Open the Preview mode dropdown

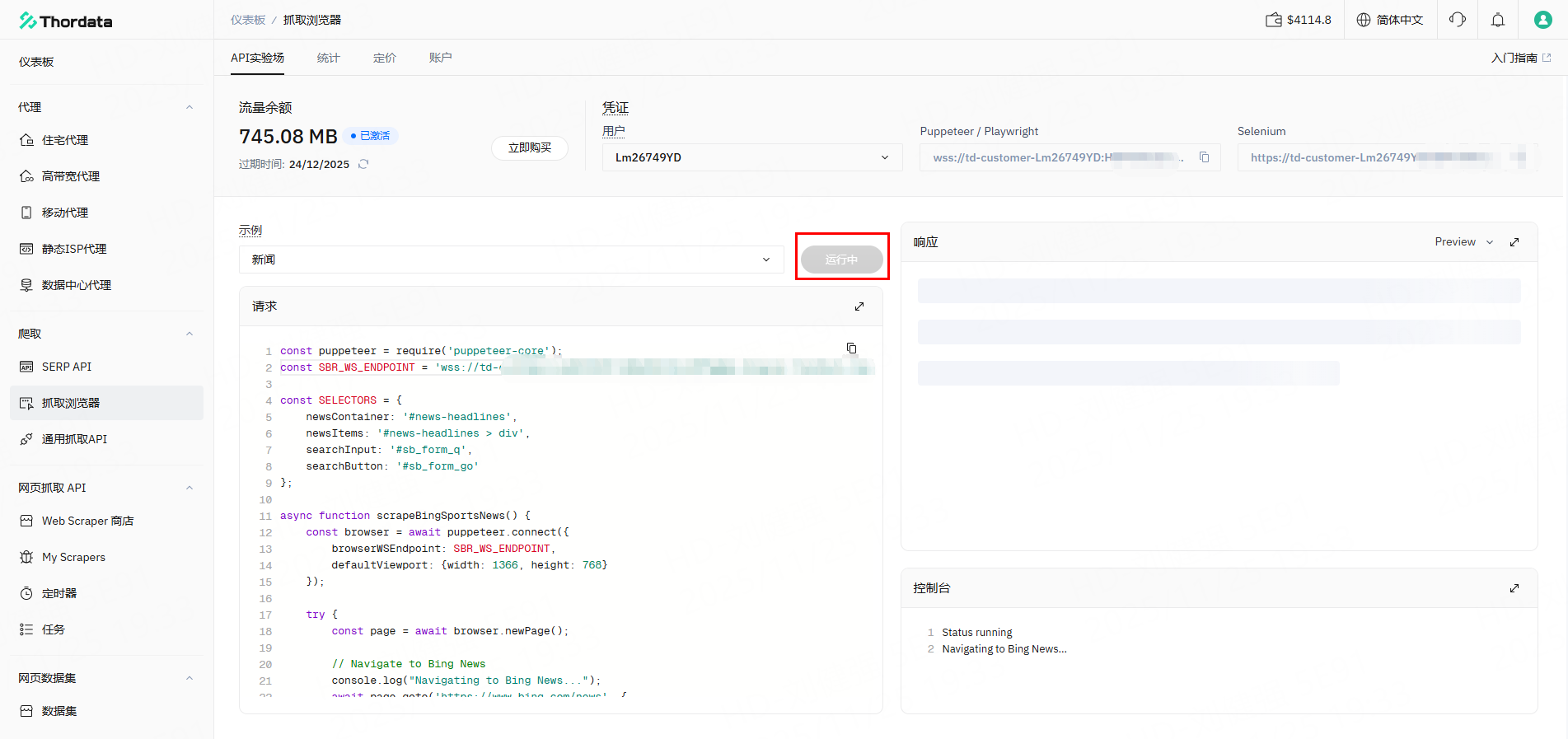tap(1463, 242)
